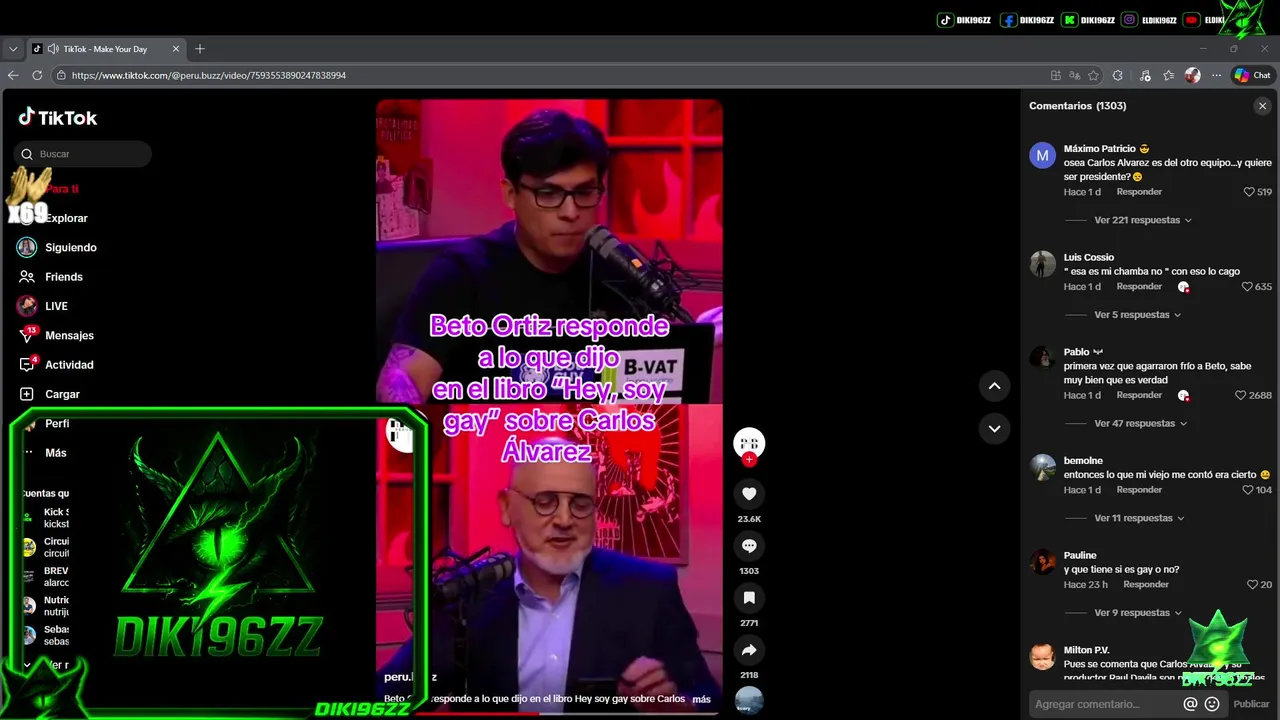1280x720 pixels.
Task: Open Cargar upload page
Action: 62,394
